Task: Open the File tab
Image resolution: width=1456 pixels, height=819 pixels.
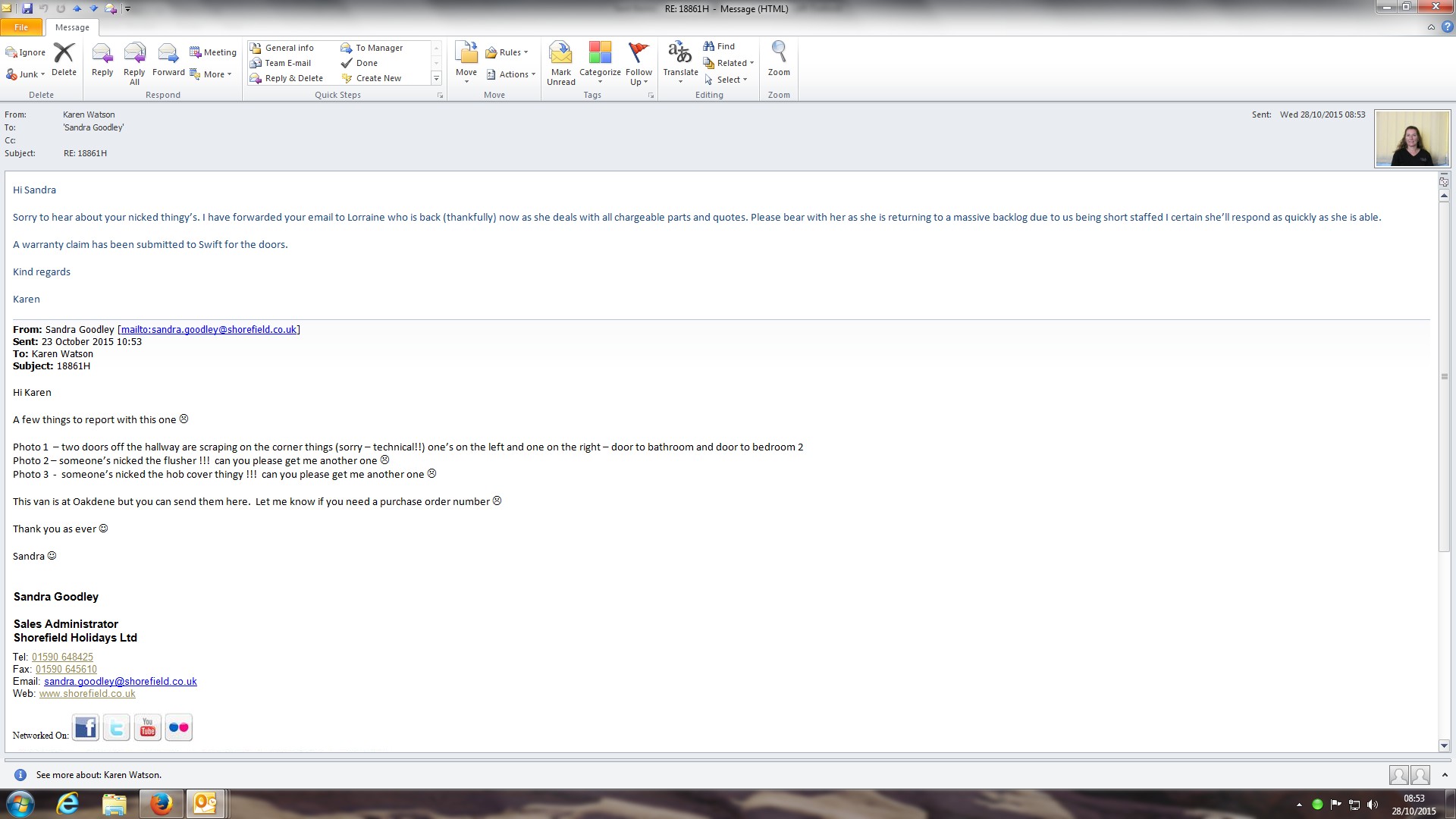Action: coord(21,27)
